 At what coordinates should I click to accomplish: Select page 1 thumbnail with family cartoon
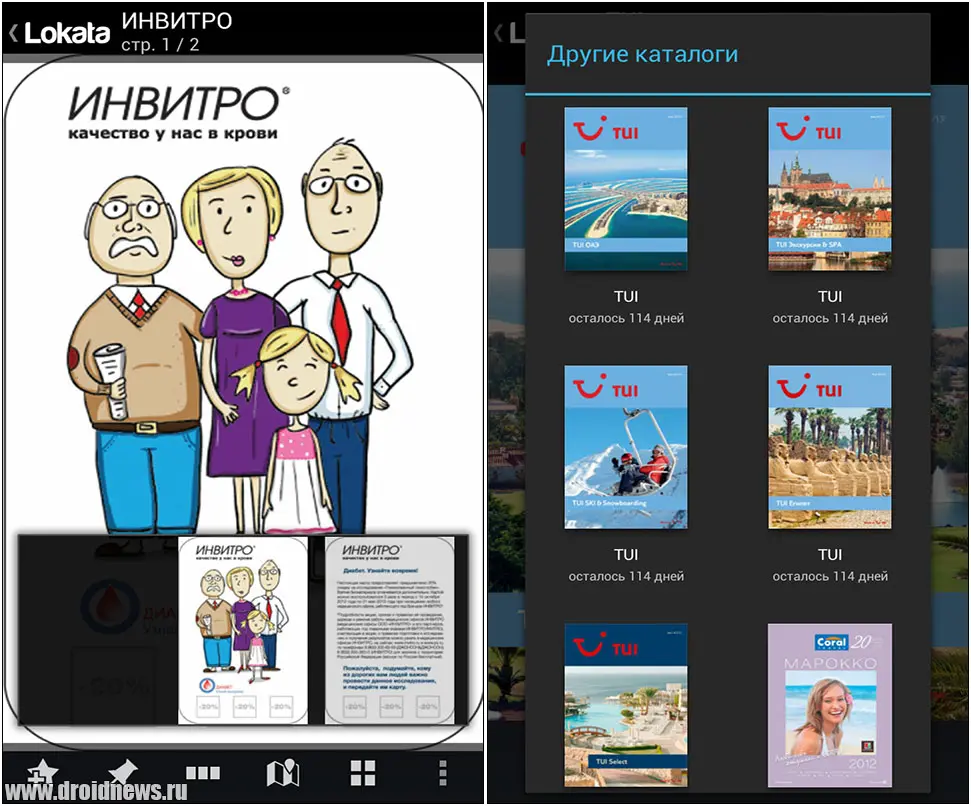[243, 630]
